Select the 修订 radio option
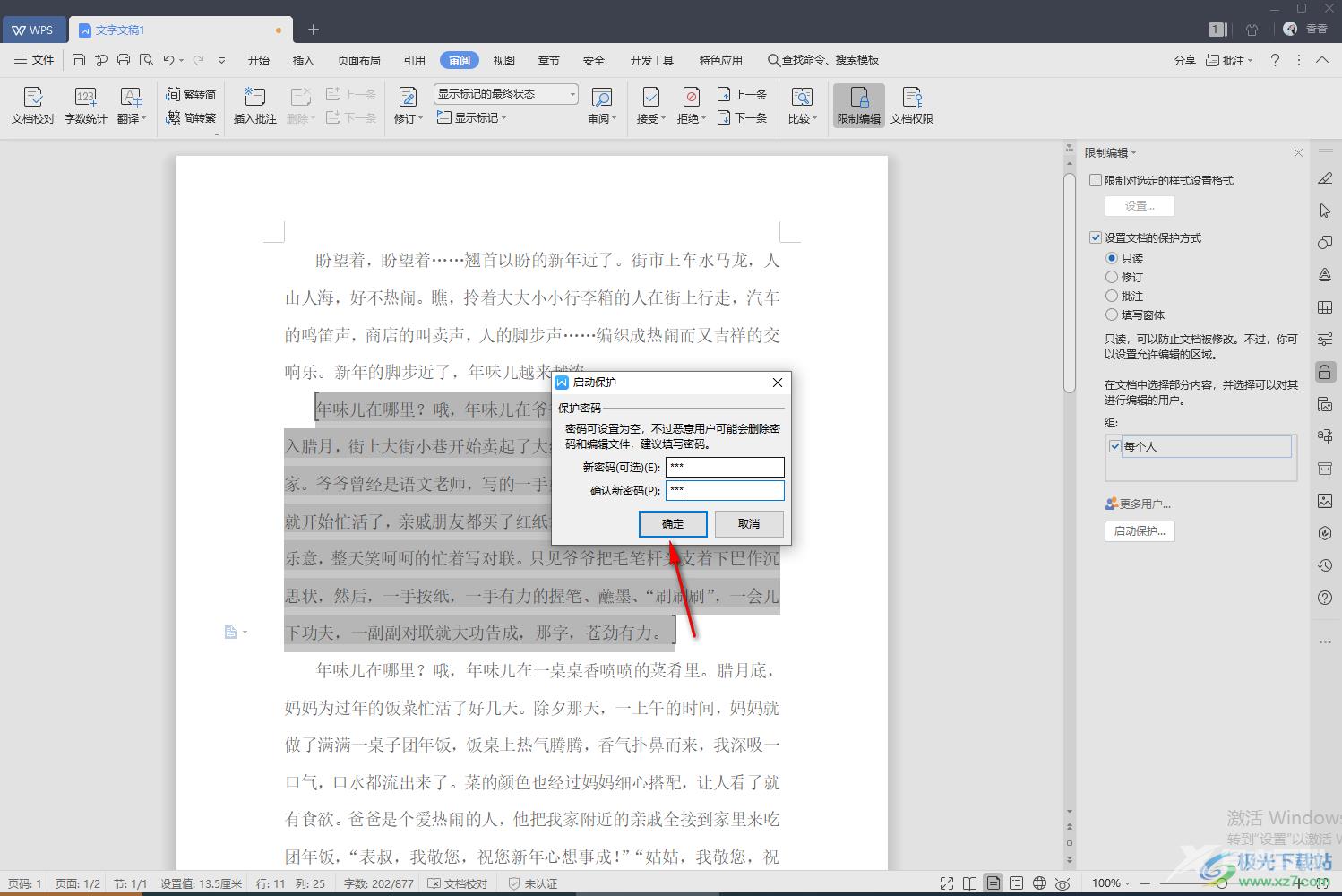 click(1112, 277)
